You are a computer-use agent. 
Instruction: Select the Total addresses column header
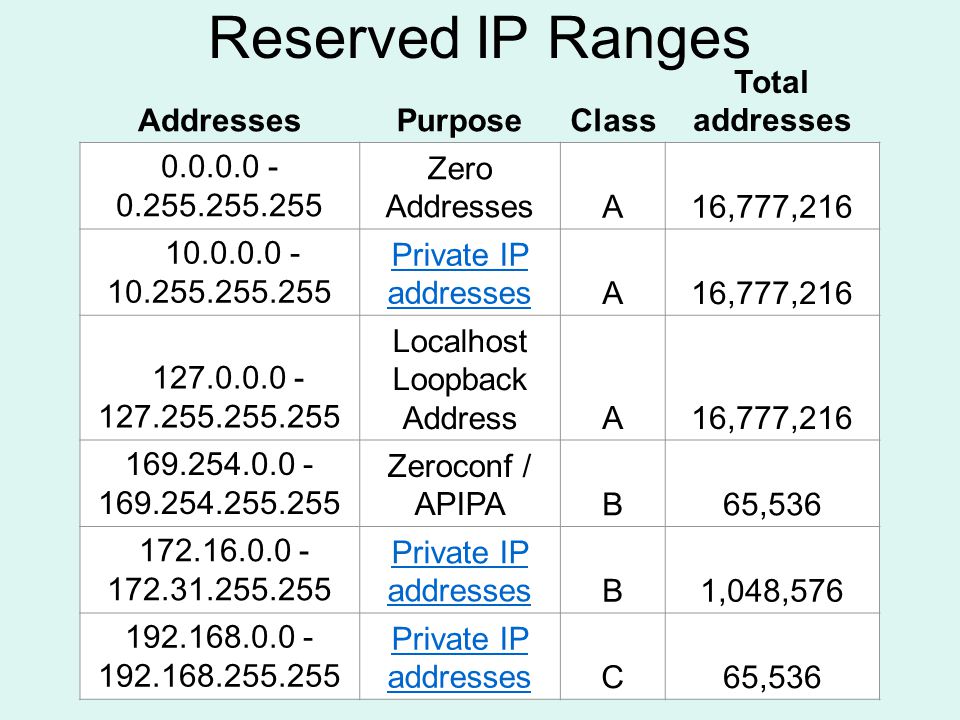(772, 101)
